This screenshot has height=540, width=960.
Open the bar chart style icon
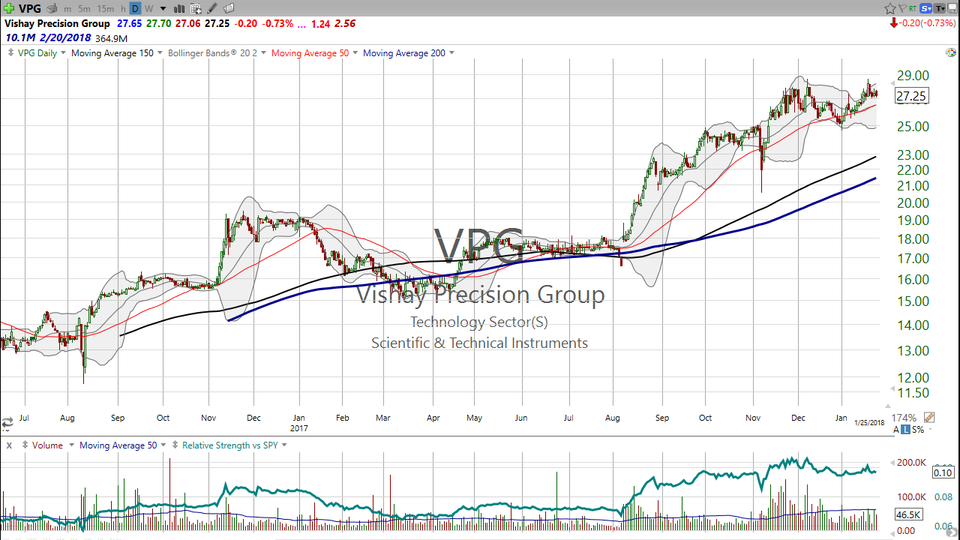tap(179, 9)
